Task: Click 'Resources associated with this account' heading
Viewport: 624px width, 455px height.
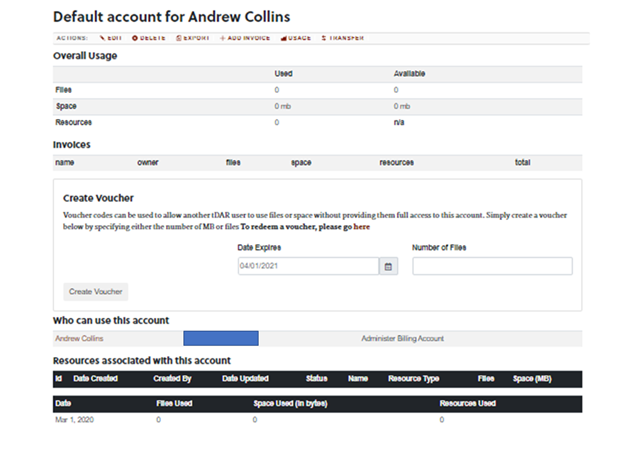Action: click(x=142, y=361)
